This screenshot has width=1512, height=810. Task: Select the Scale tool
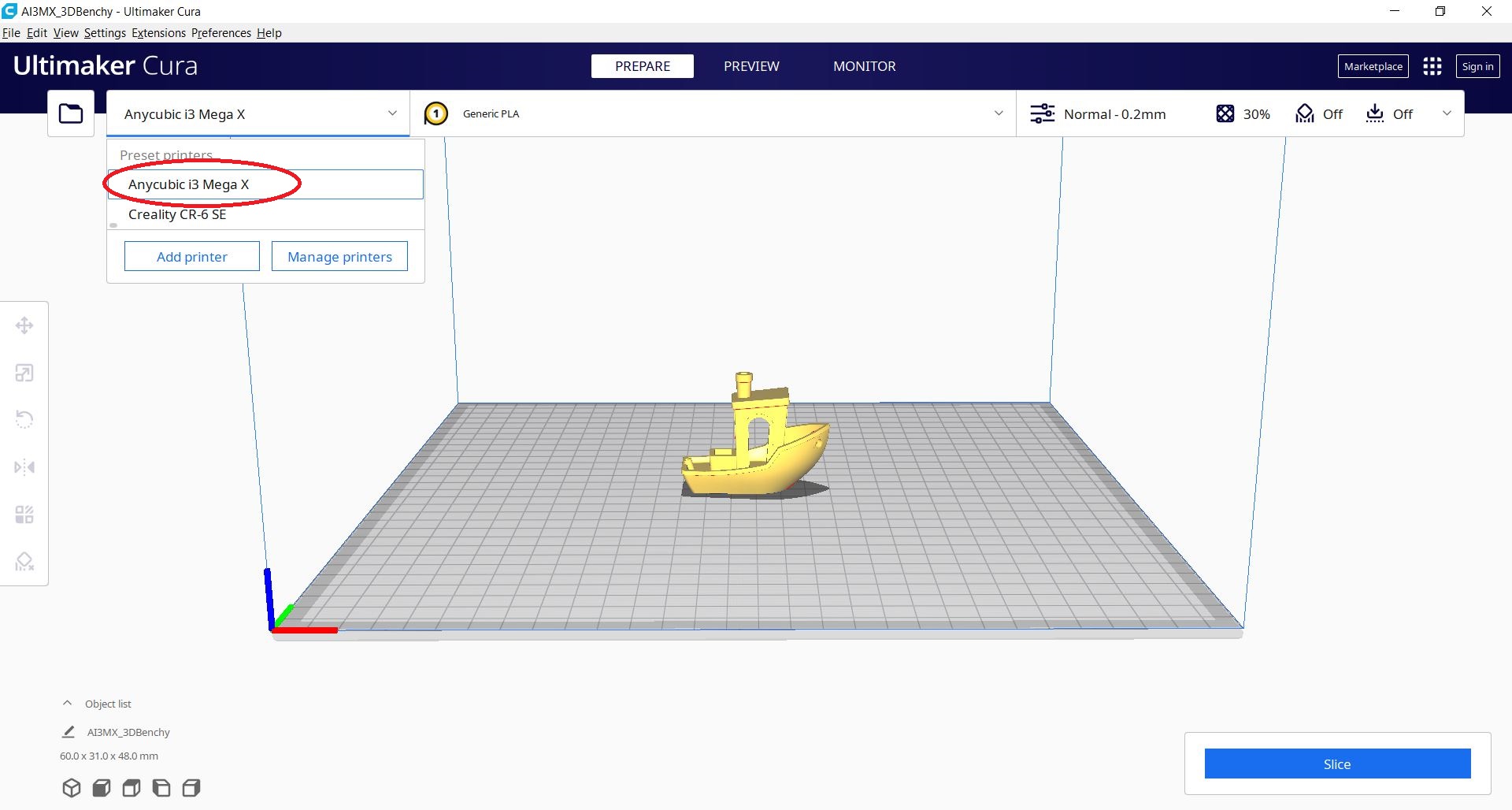[x=24, y=373]
